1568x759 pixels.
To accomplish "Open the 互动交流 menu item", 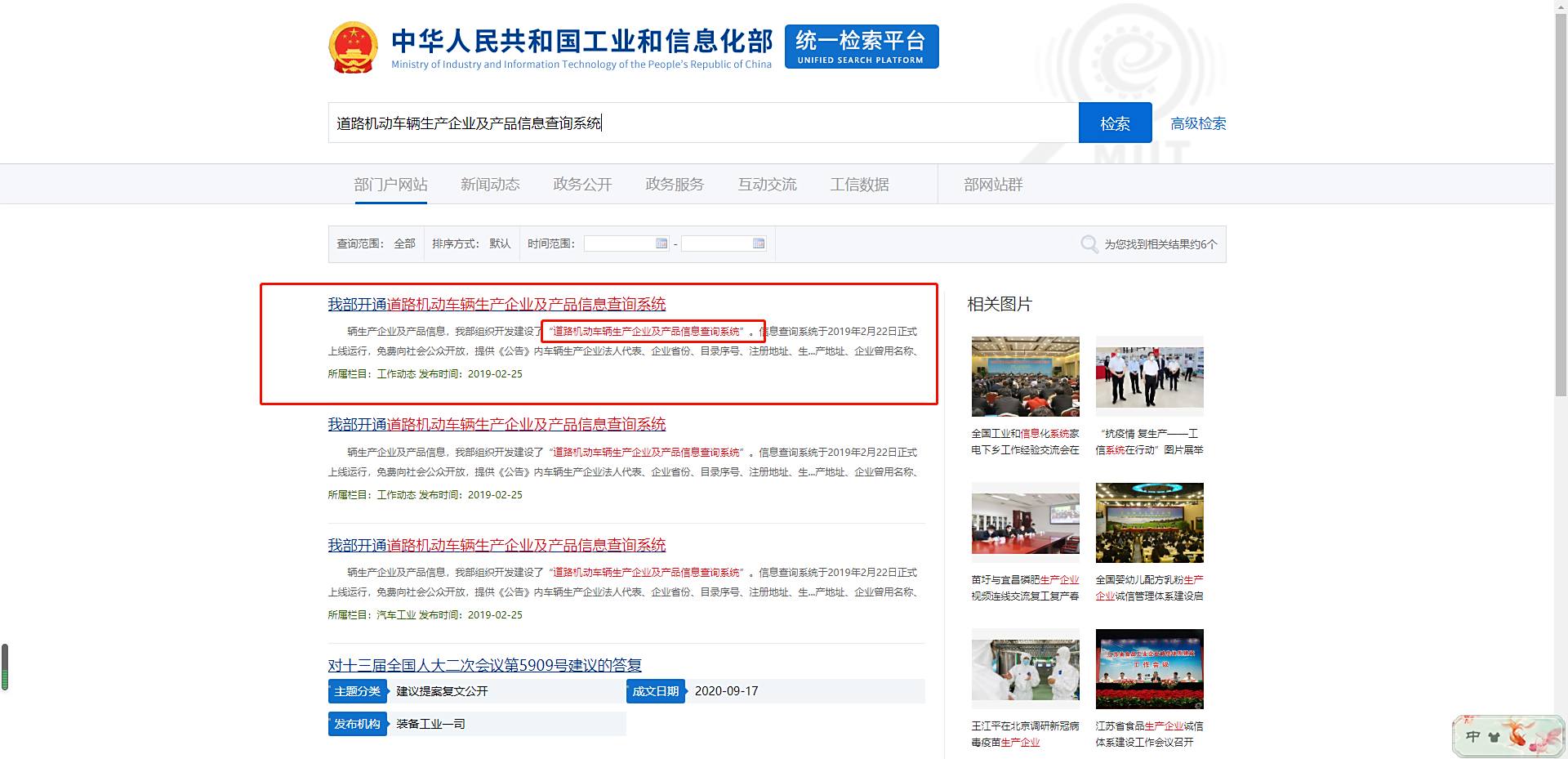I will tap(767, 184).
